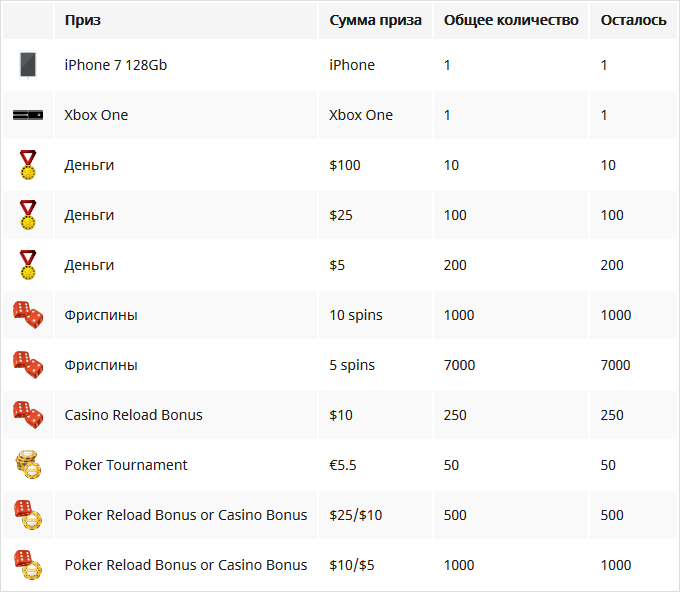Click the 'Poker Tournament' prize name
The height and width of the screenshot is (592, 680).
[126, 465]
